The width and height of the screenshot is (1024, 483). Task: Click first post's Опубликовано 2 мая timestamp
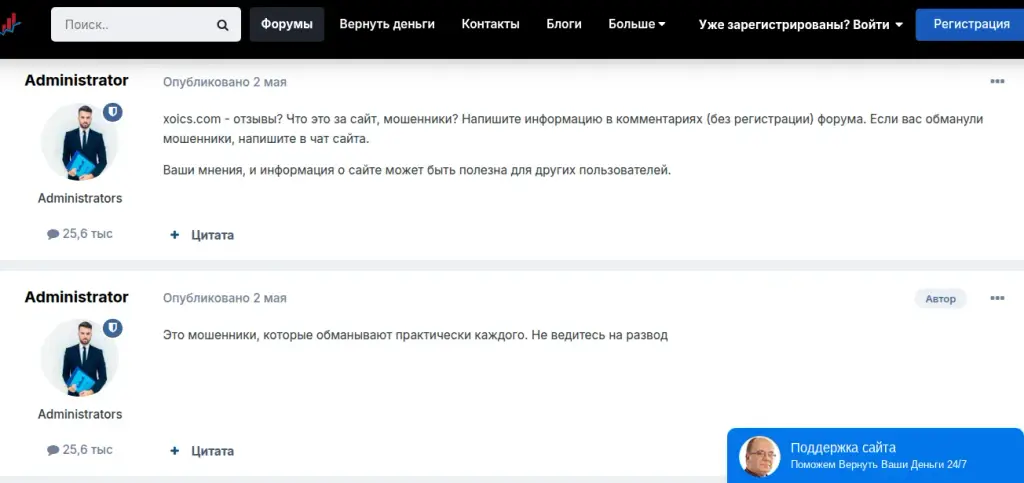point(225,82)
